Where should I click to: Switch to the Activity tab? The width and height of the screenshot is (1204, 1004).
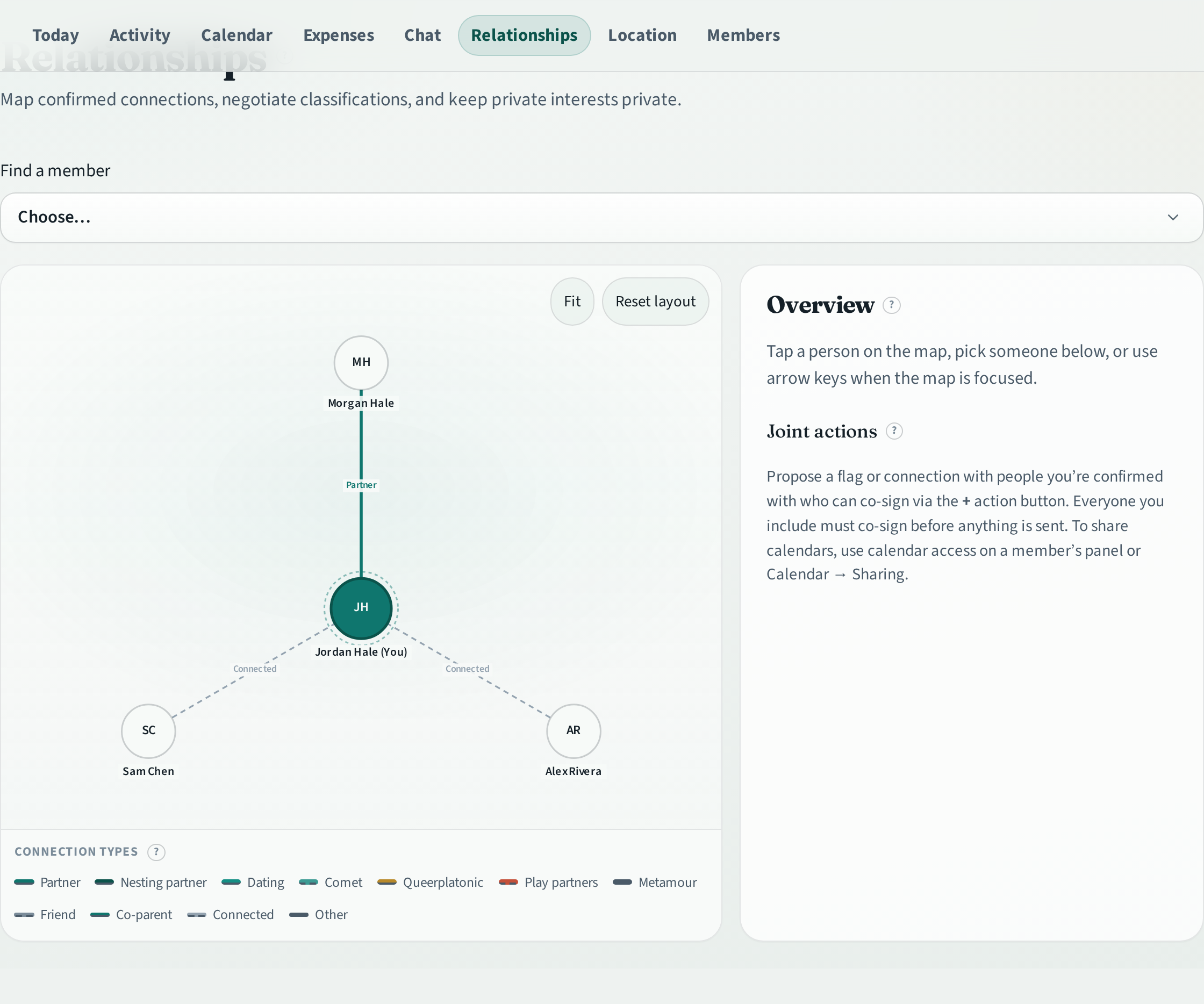140,35
